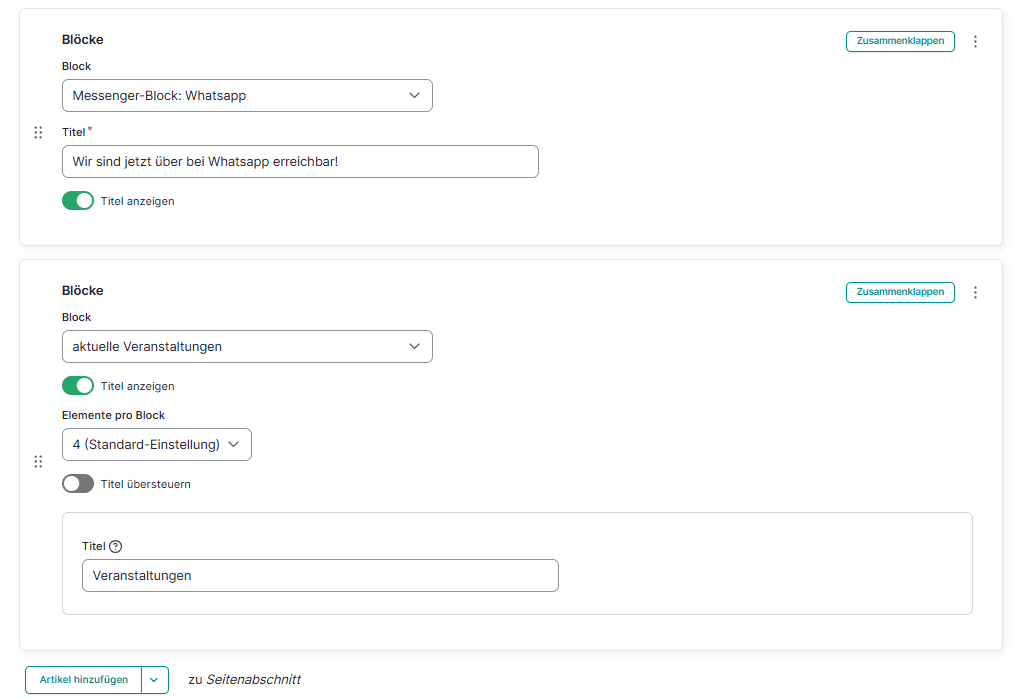1016x699 pixels.
Task: Collapse the Whatsapp block with Zusammenklappen
Action: click(x=900, y=42)
